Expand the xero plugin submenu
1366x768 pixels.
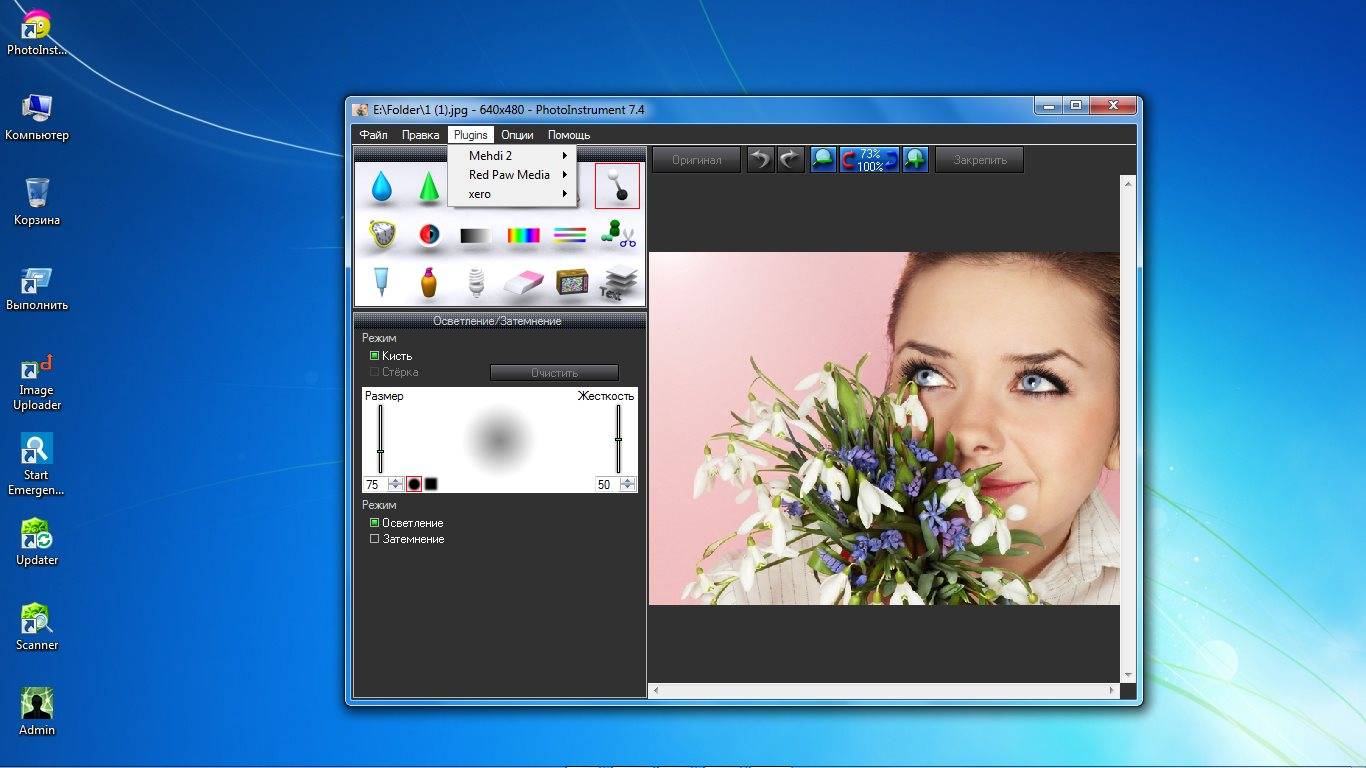(511, 194)
